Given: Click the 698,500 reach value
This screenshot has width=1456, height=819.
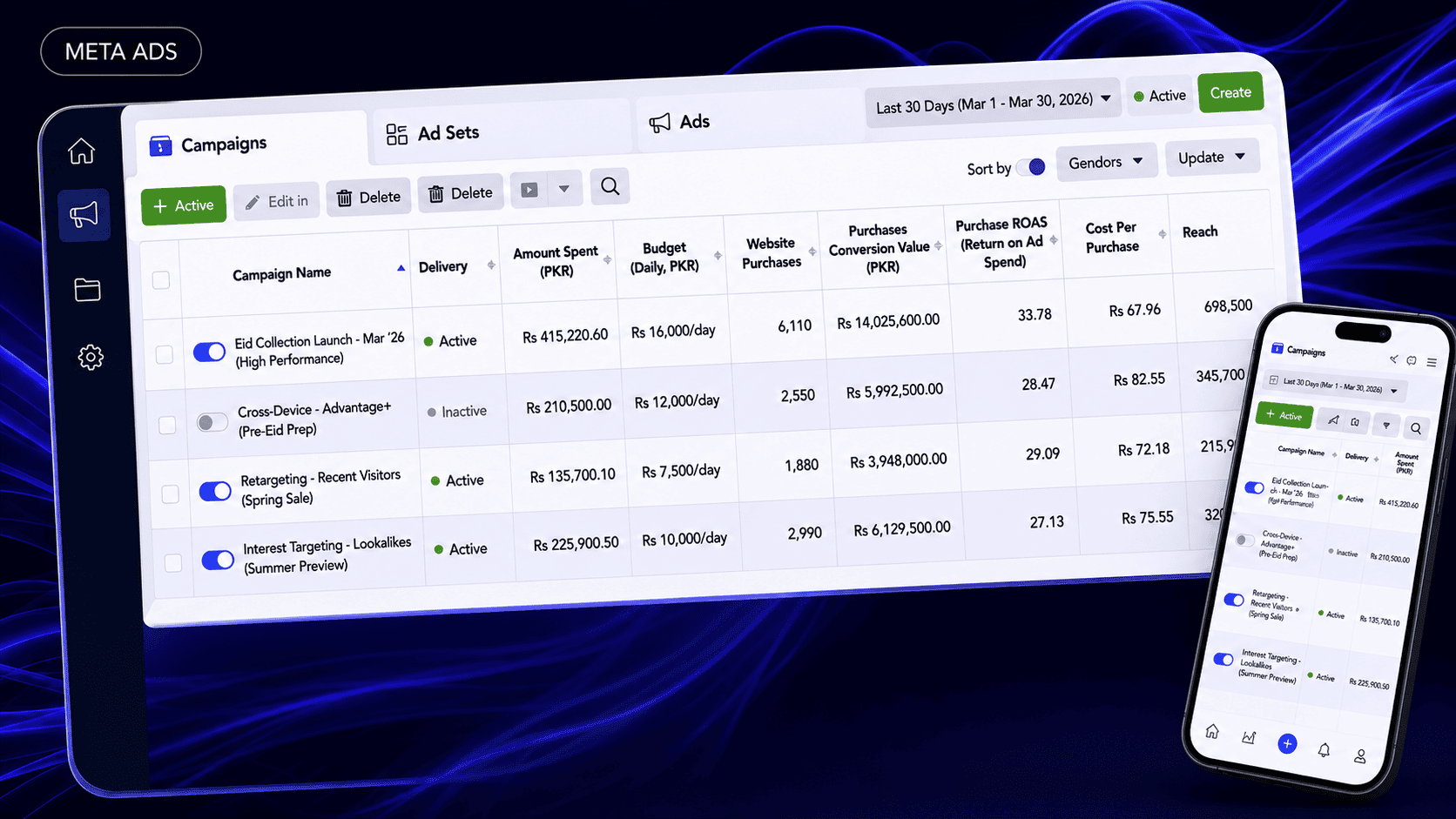Looking at the screenshot, I should 1228,306.
